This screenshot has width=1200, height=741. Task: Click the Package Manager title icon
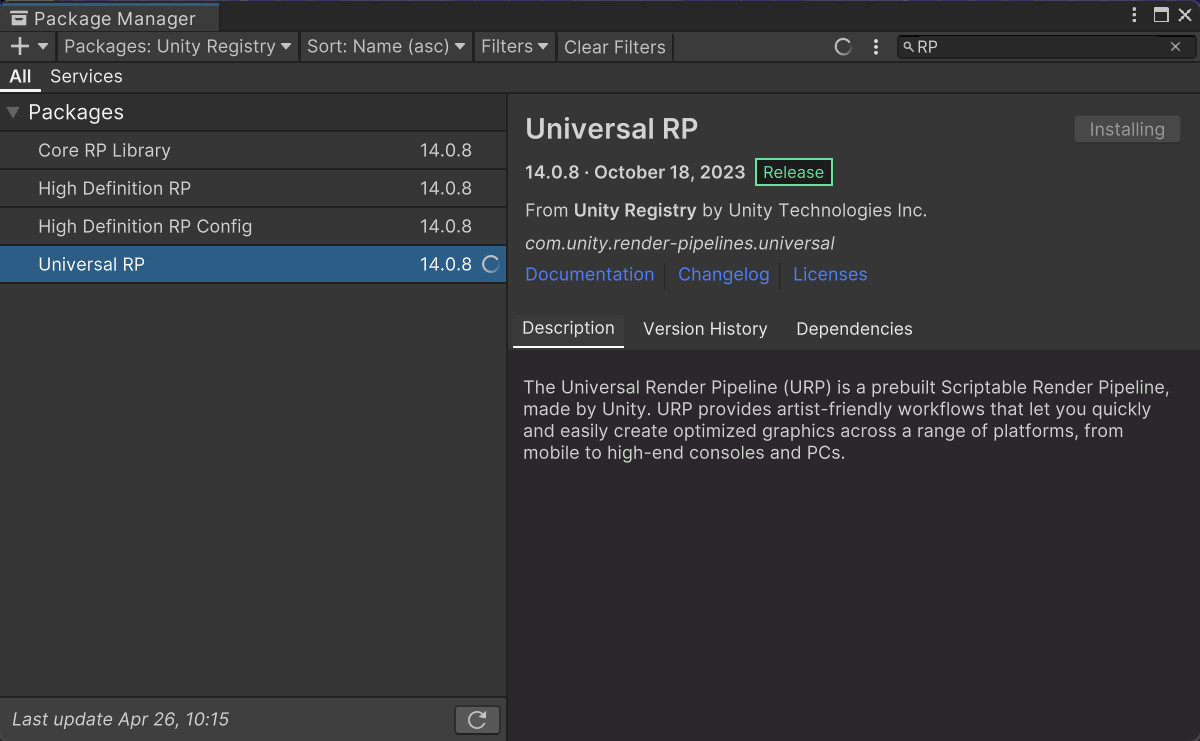click(x=18, y=17)
